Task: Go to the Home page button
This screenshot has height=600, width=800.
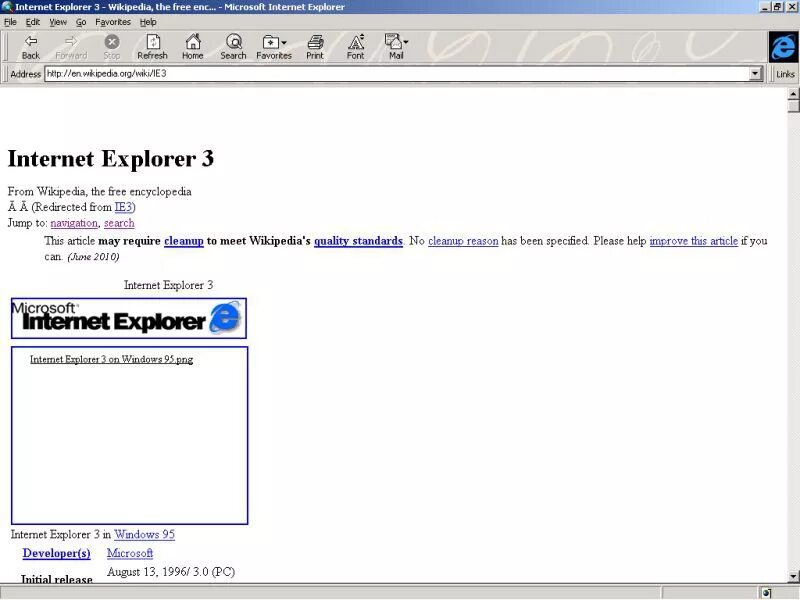Action: tap(192, 47)
